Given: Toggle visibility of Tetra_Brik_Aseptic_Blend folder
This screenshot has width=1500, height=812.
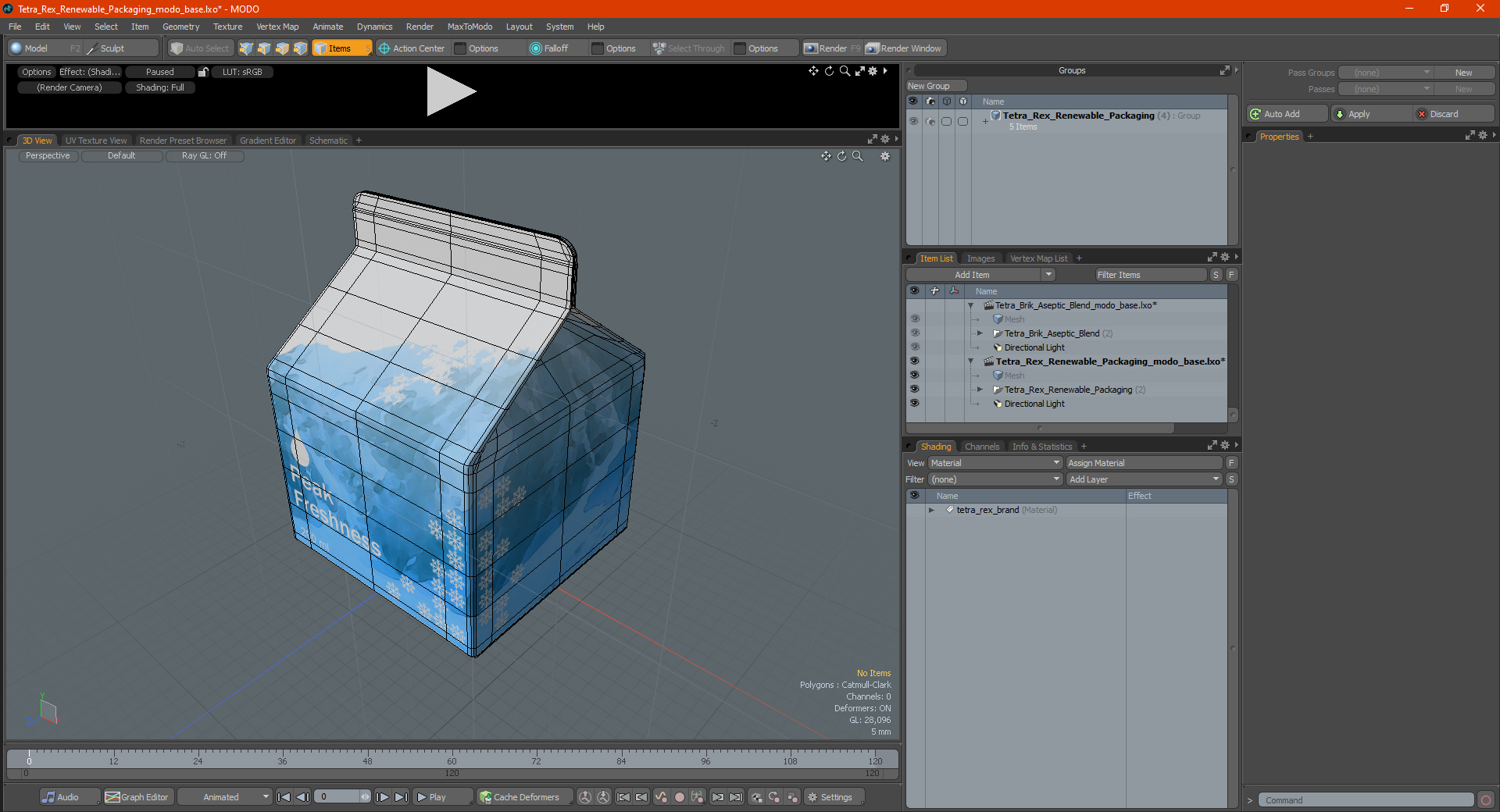Looking at the screenshot, I should pyautogui.click(x=914, y=333).
